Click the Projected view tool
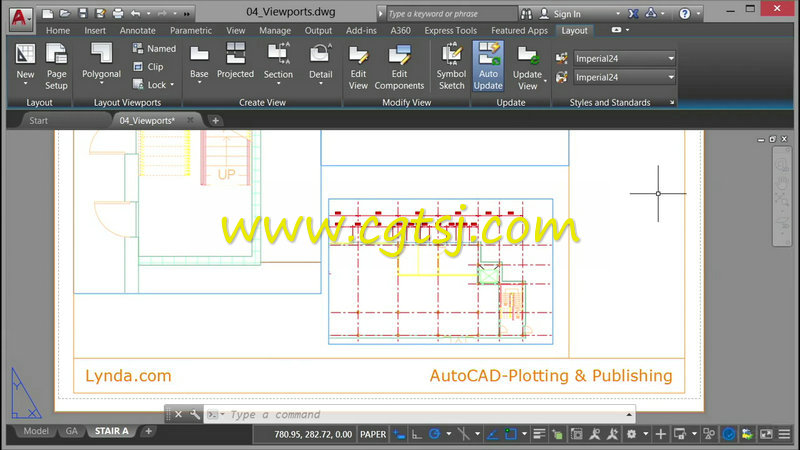Image resolution: width=800 pixels, height=450 pixels. 235,61
